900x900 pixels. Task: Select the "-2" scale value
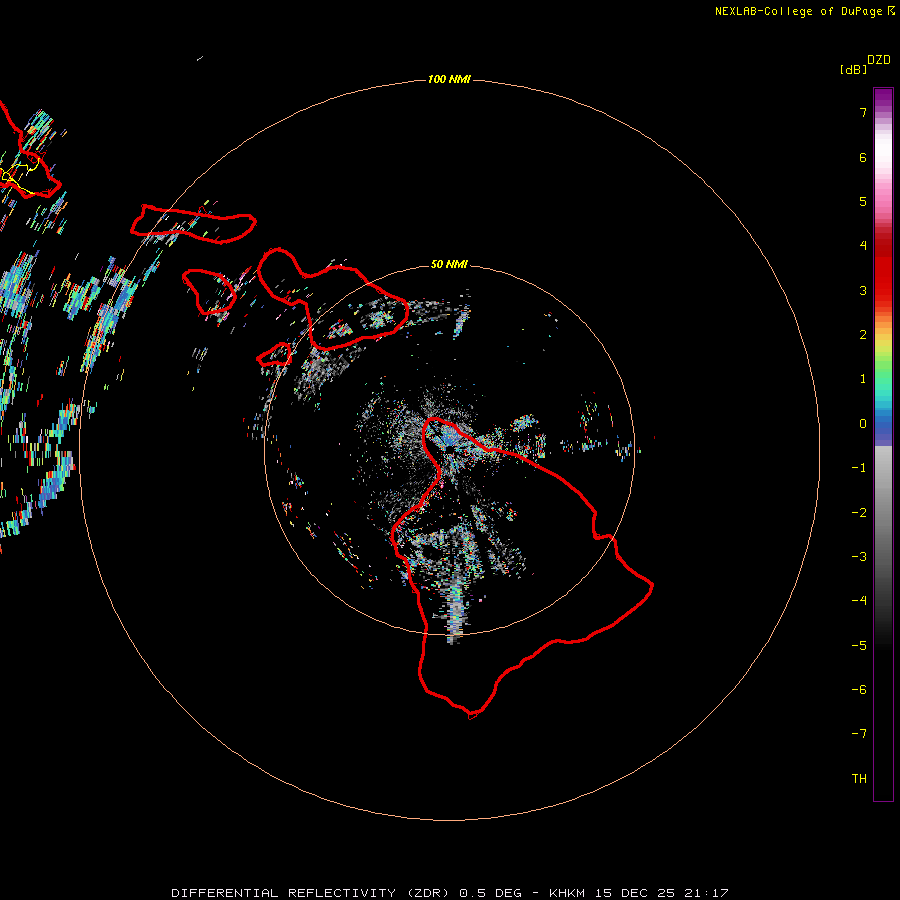click(859, 513)
